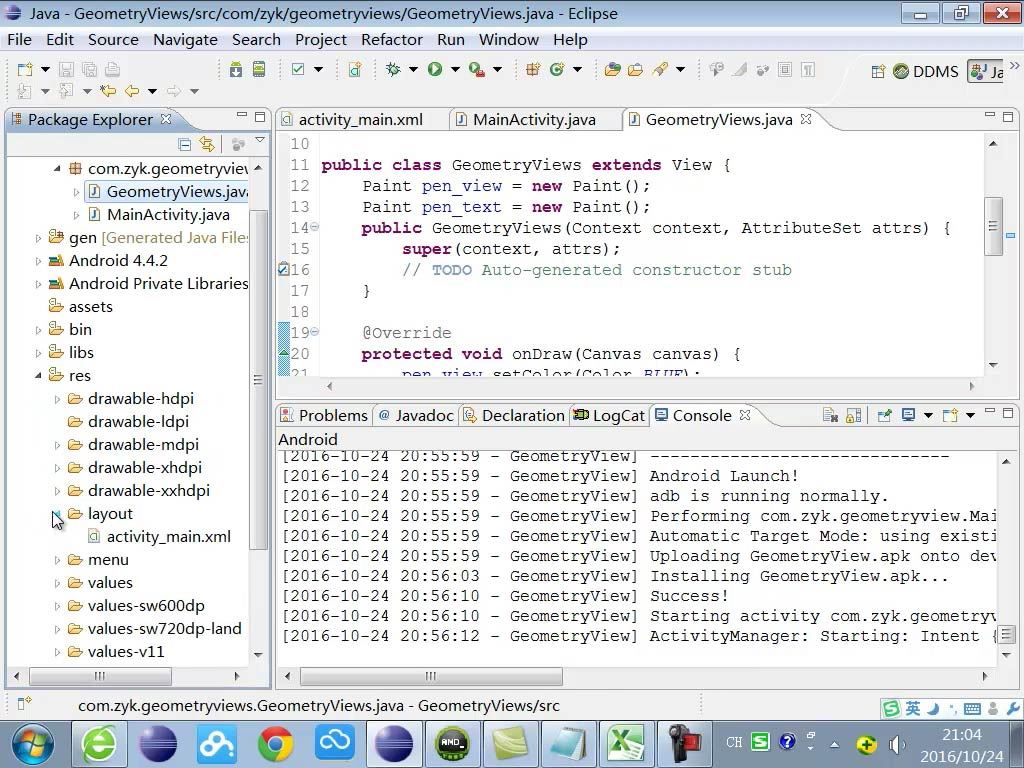Viewport: 1024px width, 768px height.
Task: Click the console horizontal scrollbar thumb
Action: coord(430,676)
